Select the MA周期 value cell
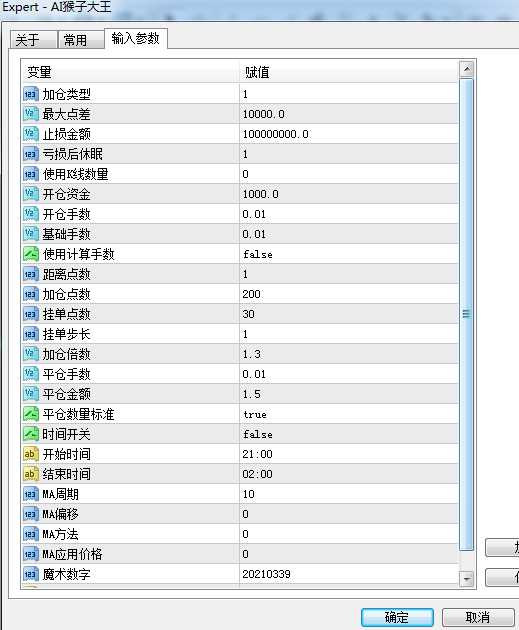 pos(348,494)
